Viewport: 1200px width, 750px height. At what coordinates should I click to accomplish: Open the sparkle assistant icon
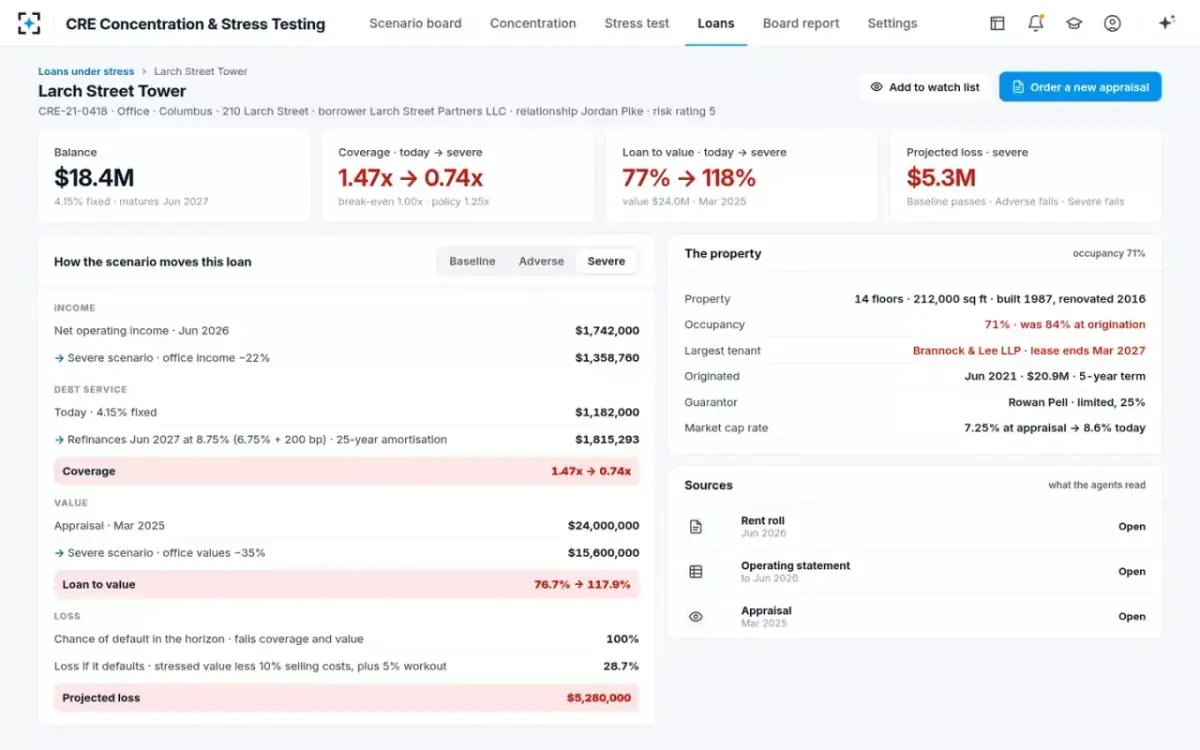coord(1166,23)
